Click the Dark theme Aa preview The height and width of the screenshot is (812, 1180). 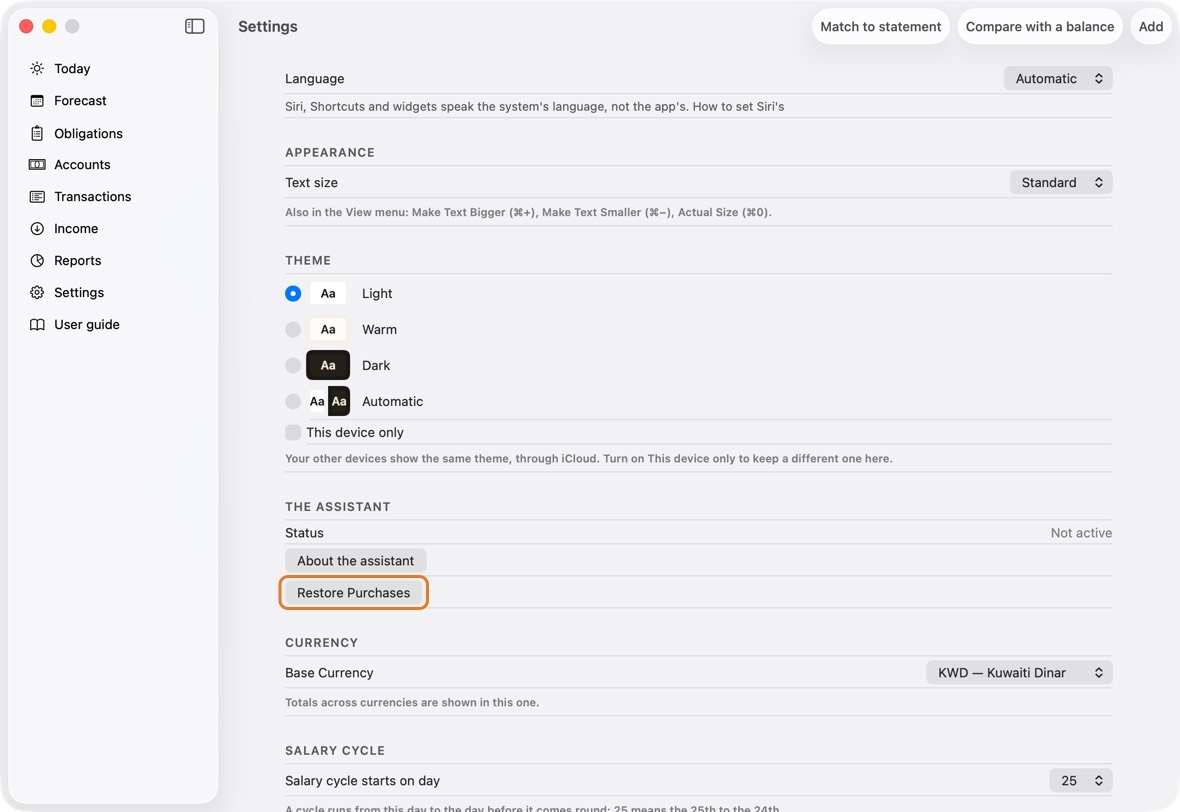click(328, 365)
